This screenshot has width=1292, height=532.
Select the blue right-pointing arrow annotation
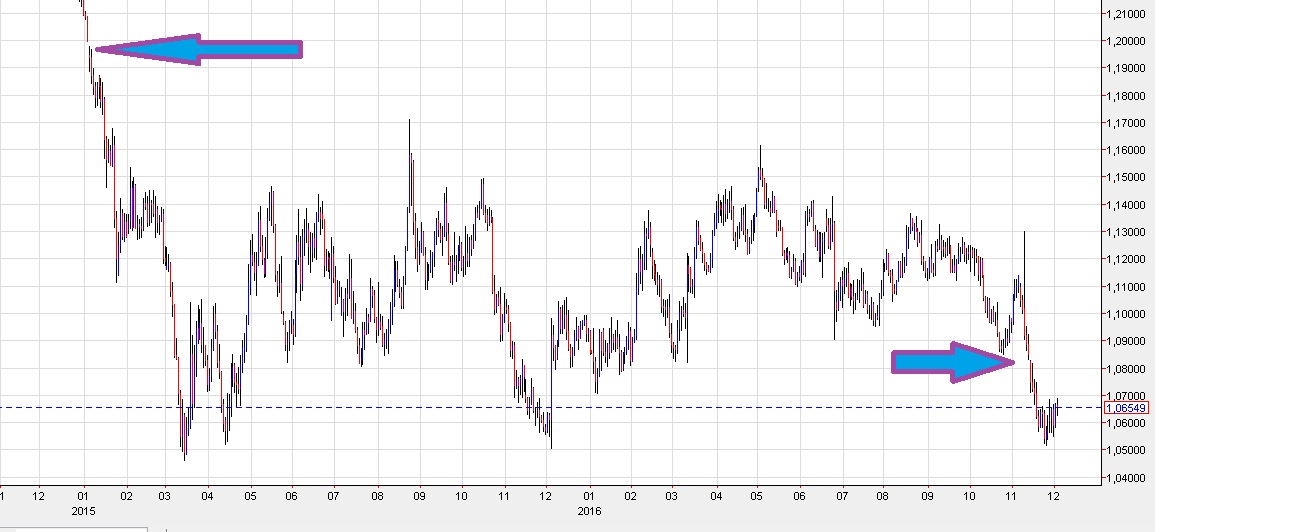950,362
